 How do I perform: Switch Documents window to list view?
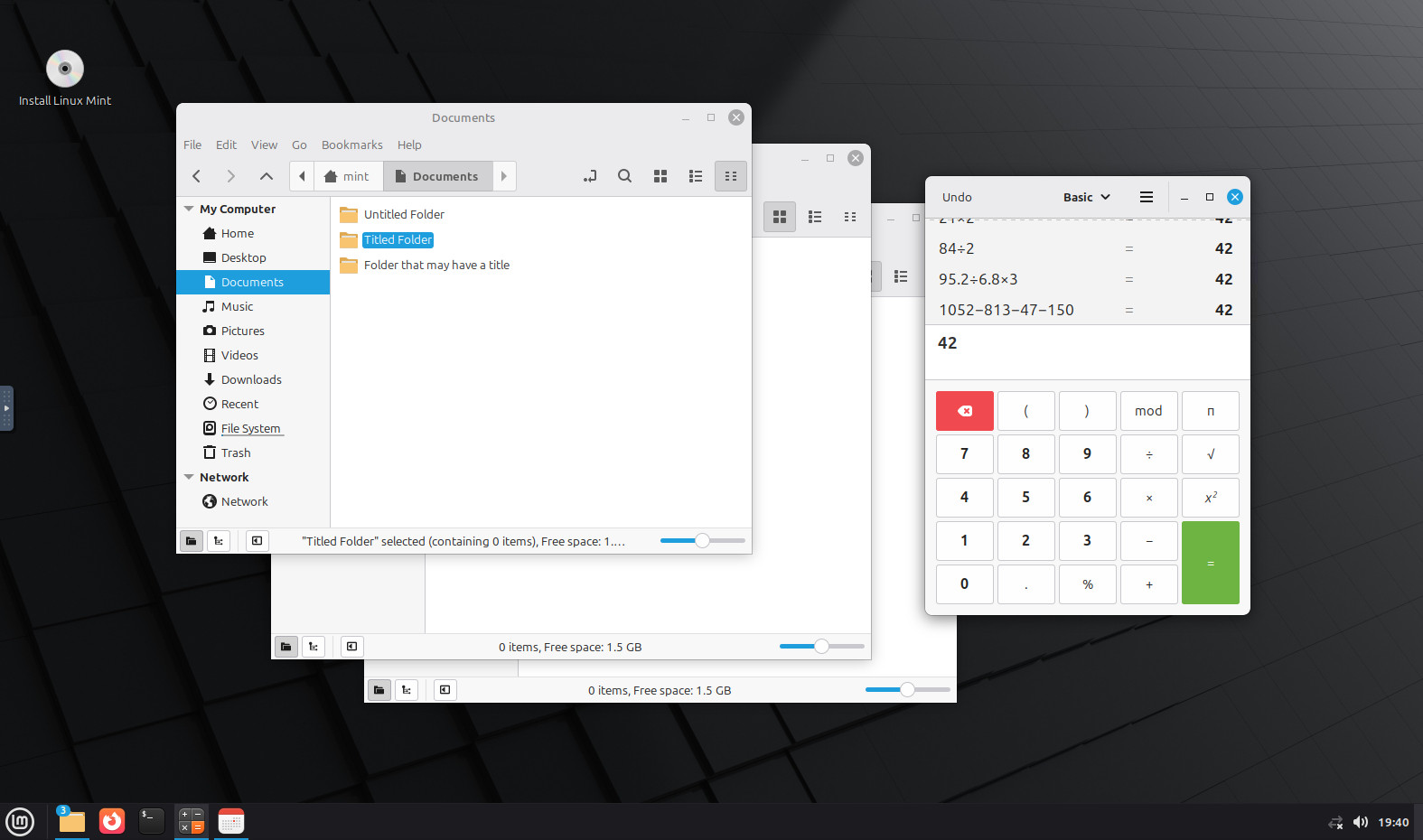(x=696, y=176)
